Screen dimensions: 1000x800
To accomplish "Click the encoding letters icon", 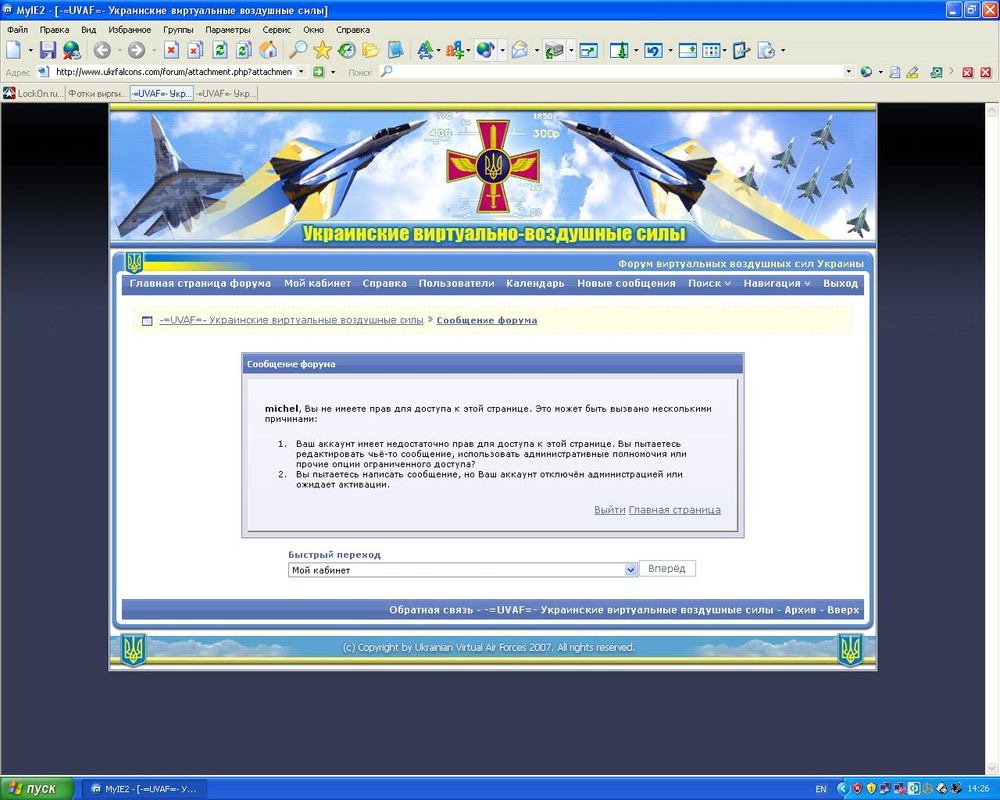I will [x=455, y=50].
